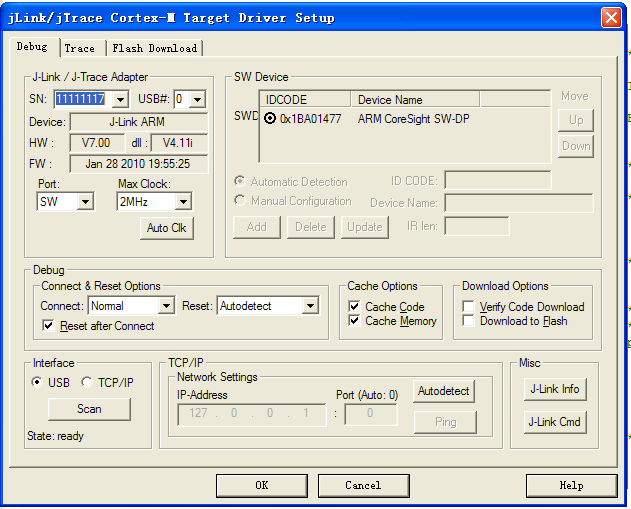Choose Automatic Detection radio option
Image resolution: width=631 pixels, height=509 pixels.
(x=240, y=181)
